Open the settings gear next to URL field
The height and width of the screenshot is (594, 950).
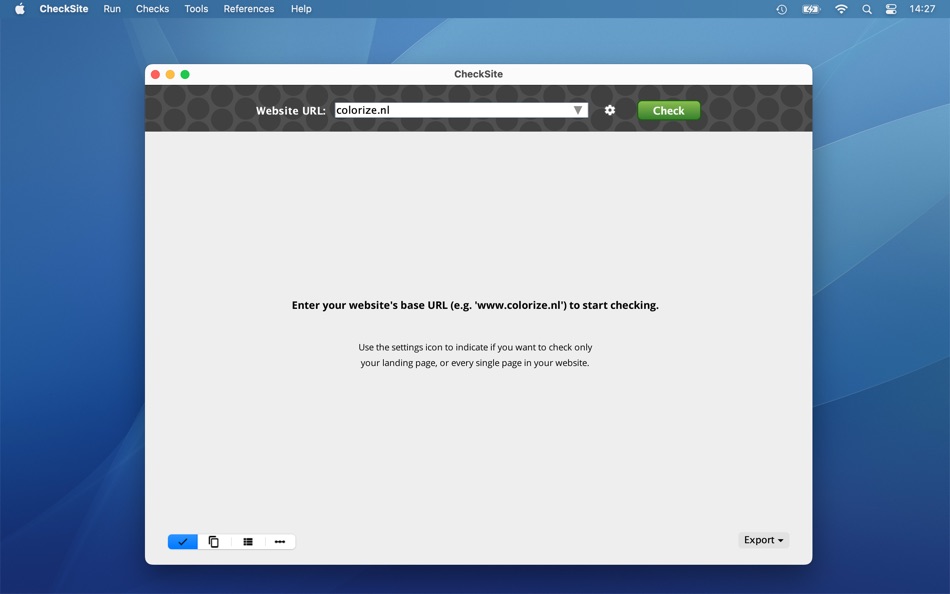click(610, 110)
